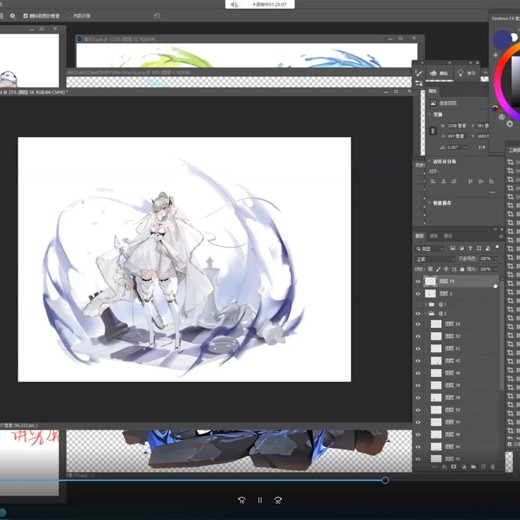Click the smart object filter icon
520x520 pixels.
(488, 248)
